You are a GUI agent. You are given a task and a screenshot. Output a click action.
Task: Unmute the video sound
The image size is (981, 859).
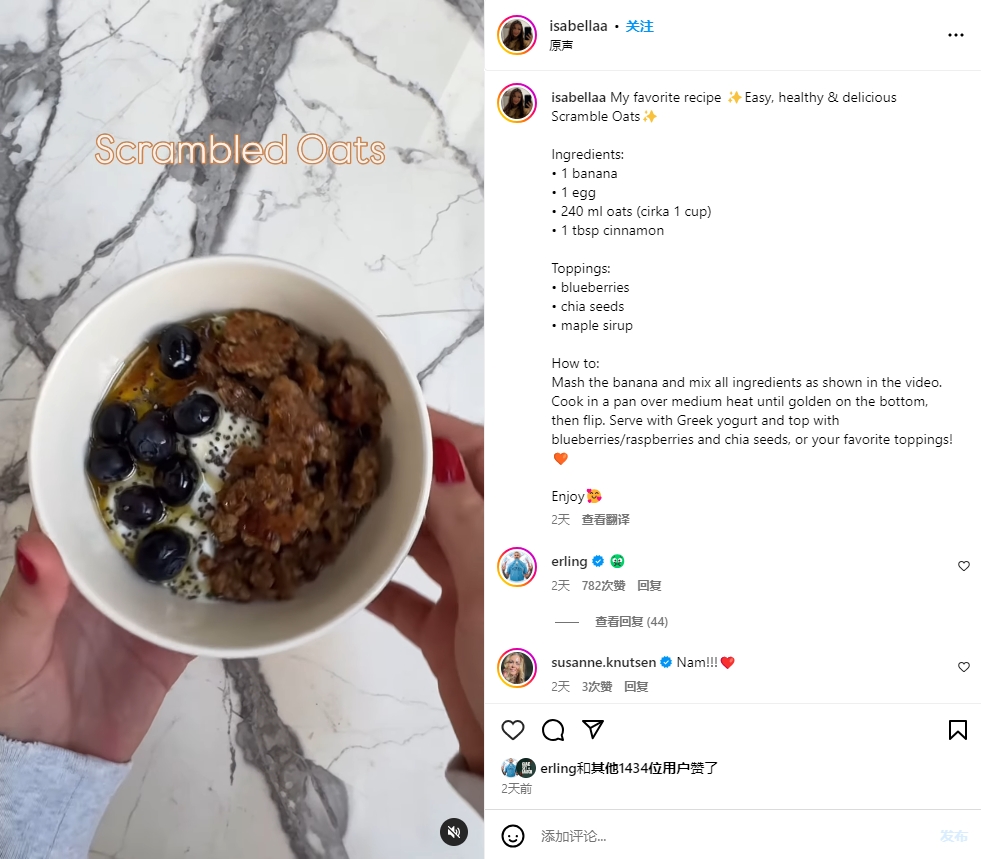click(454, 831)
